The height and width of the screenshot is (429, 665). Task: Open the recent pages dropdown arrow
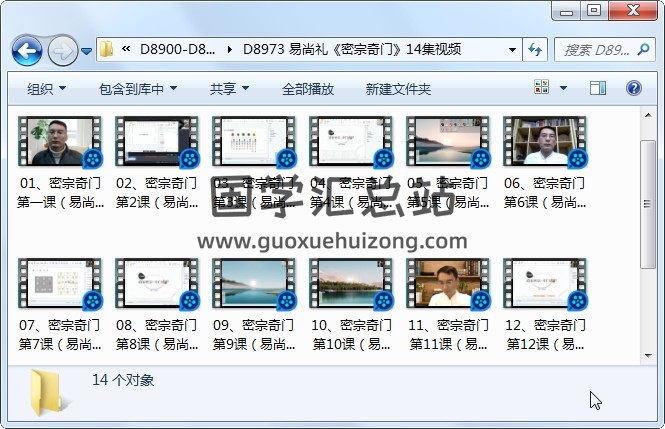pyautogui.click(x=87, y=50)
